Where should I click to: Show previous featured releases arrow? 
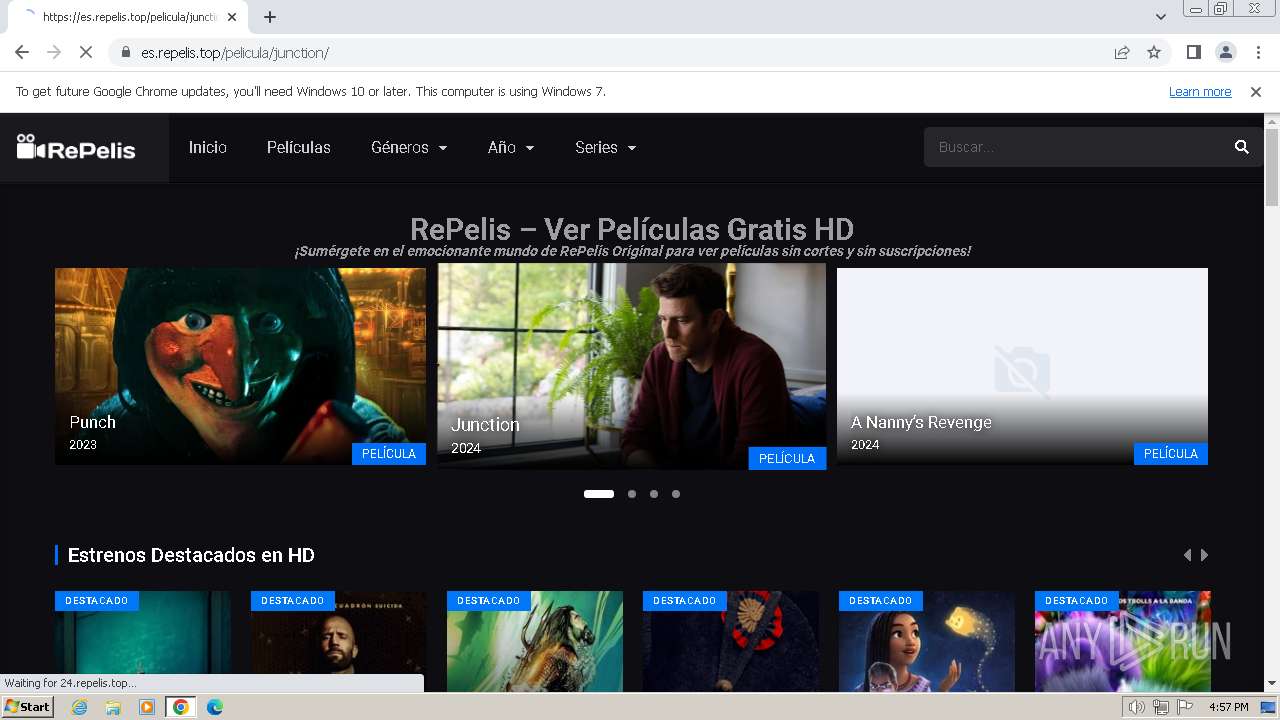tap(1187, 555)
